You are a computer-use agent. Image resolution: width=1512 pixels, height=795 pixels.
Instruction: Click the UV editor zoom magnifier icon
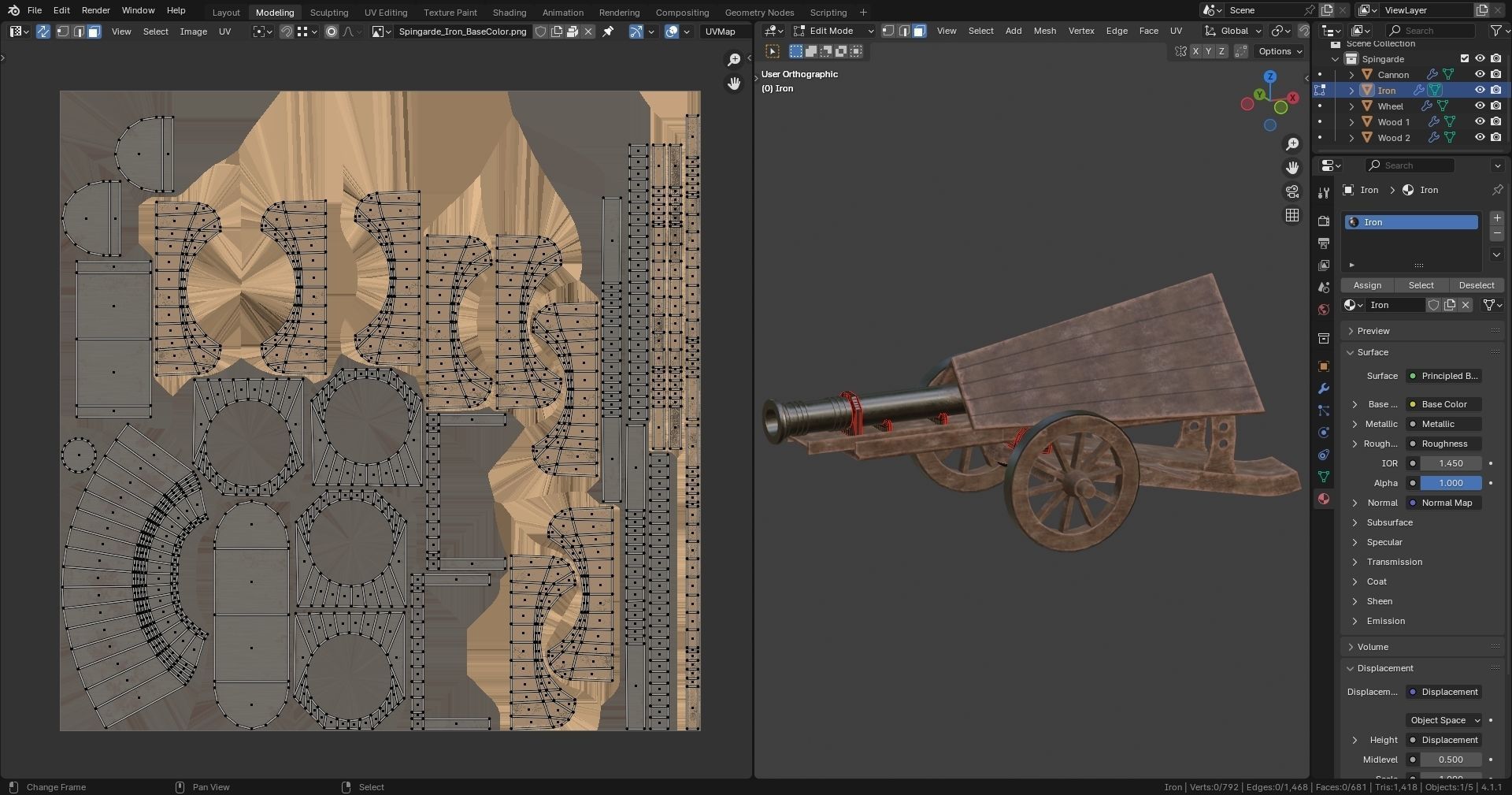click(x=734, y=60)
